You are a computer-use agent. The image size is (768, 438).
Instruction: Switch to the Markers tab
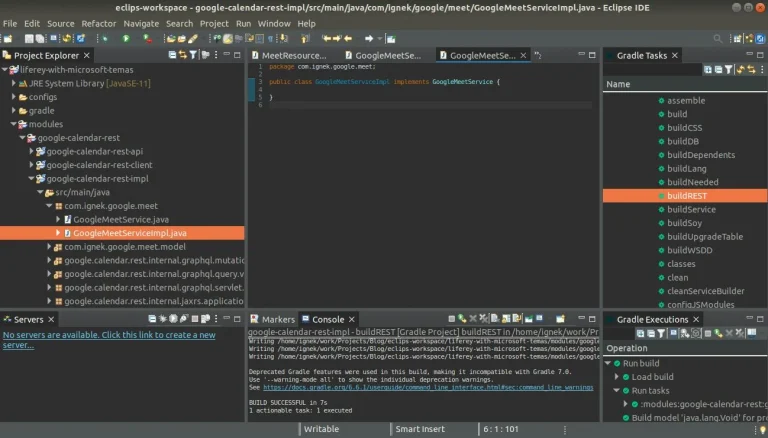pos(277,319)
